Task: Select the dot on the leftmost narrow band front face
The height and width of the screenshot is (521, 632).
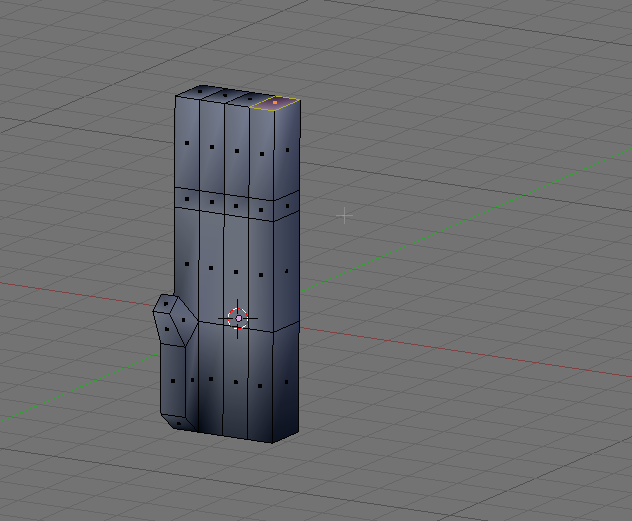Action: pos(187,199)
